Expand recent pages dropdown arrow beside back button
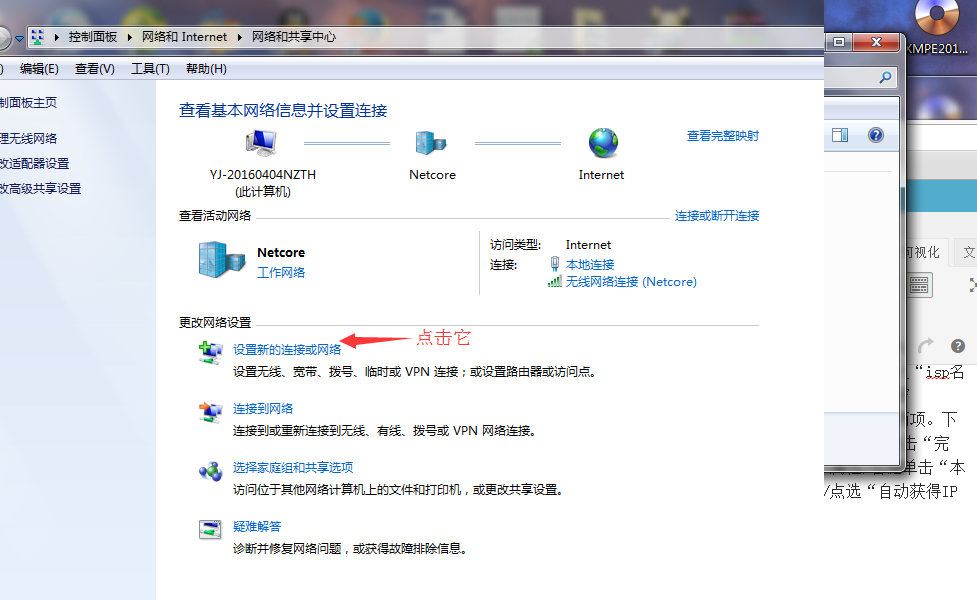The image size is (977, 600). point(19,38)
